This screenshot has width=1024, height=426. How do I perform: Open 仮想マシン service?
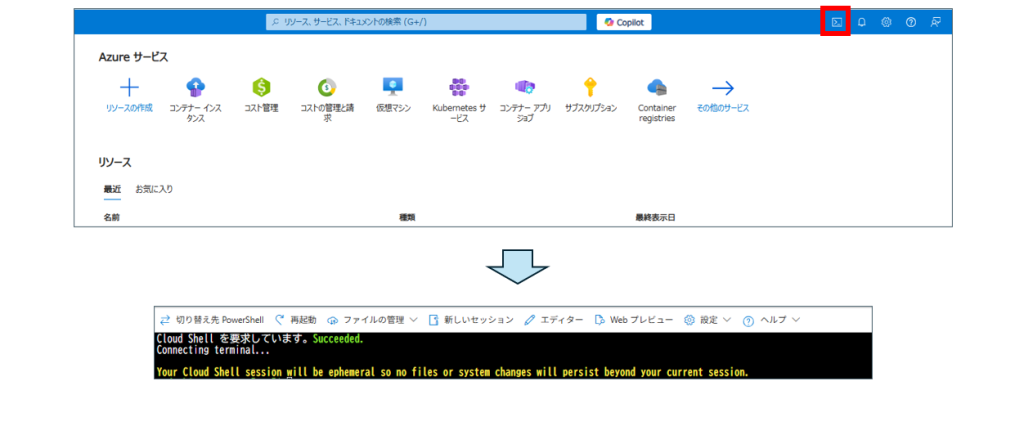[393, 96]
